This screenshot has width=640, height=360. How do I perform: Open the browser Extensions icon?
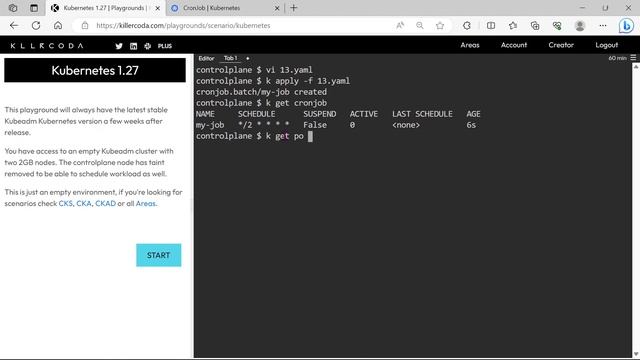467,25
